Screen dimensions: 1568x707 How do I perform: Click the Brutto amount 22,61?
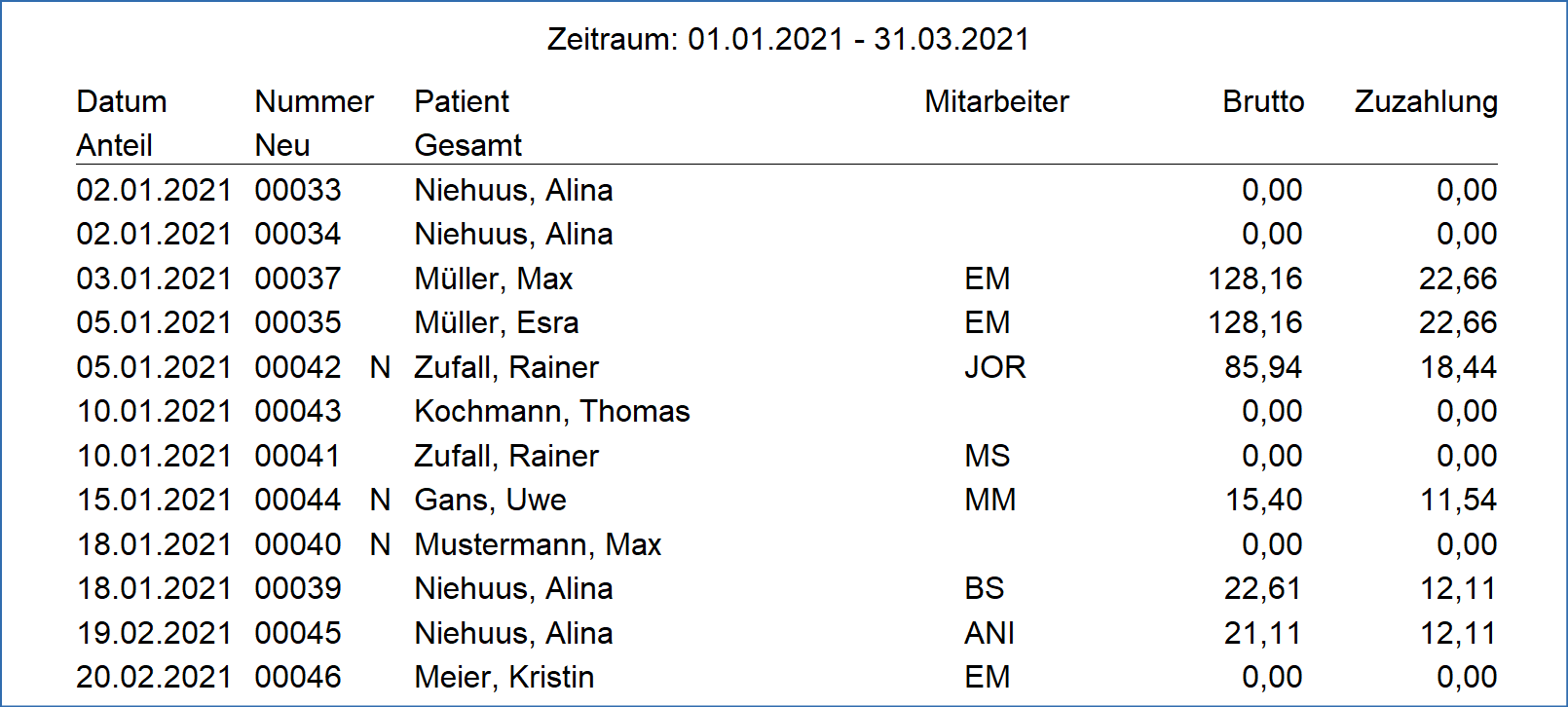[1262, 588]
